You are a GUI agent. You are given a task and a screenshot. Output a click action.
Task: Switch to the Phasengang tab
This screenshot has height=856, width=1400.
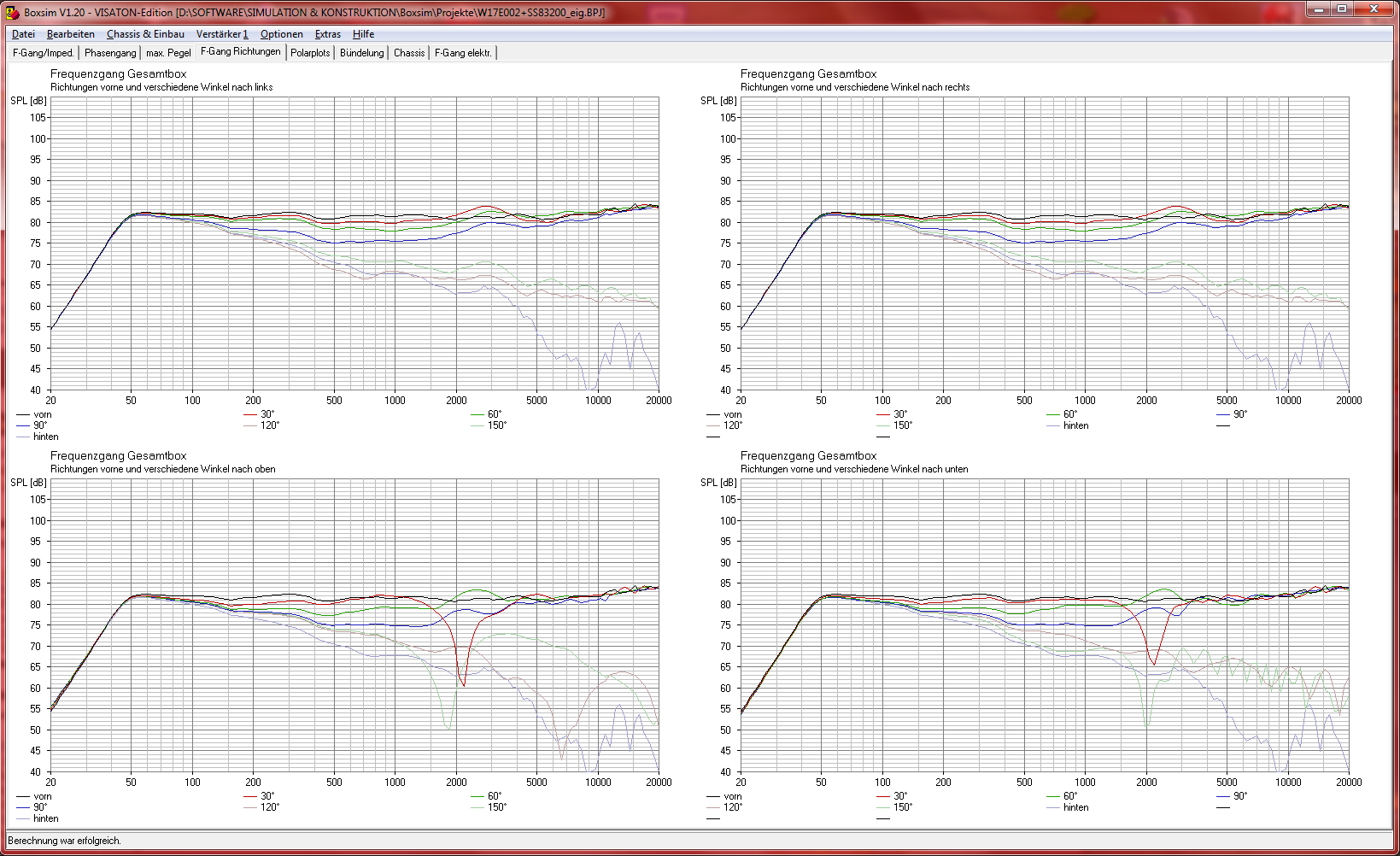(x=110, y=53)
